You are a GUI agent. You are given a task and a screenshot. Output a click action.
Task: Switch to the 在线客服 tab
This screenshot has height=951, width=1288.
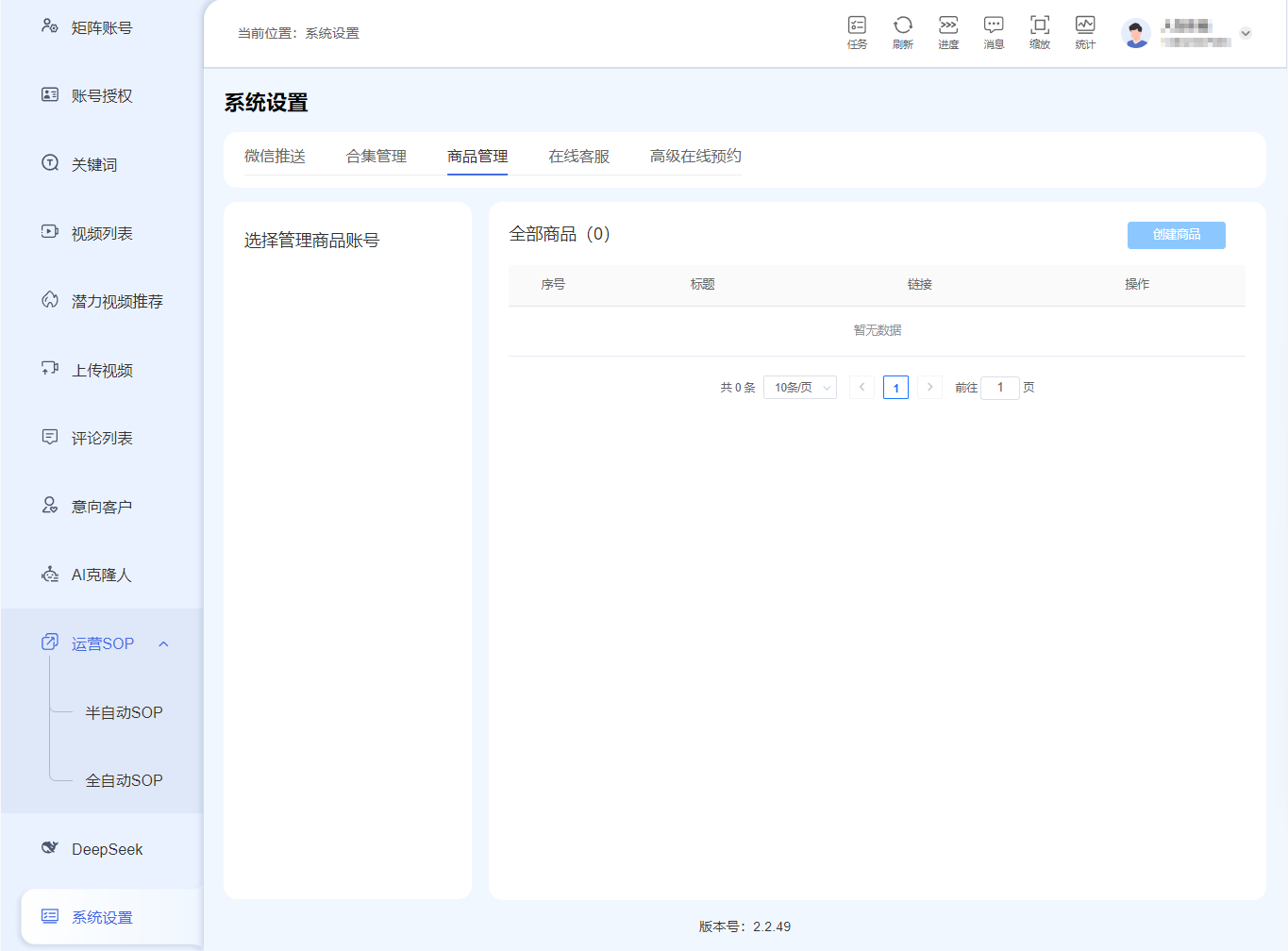[579, 157]
